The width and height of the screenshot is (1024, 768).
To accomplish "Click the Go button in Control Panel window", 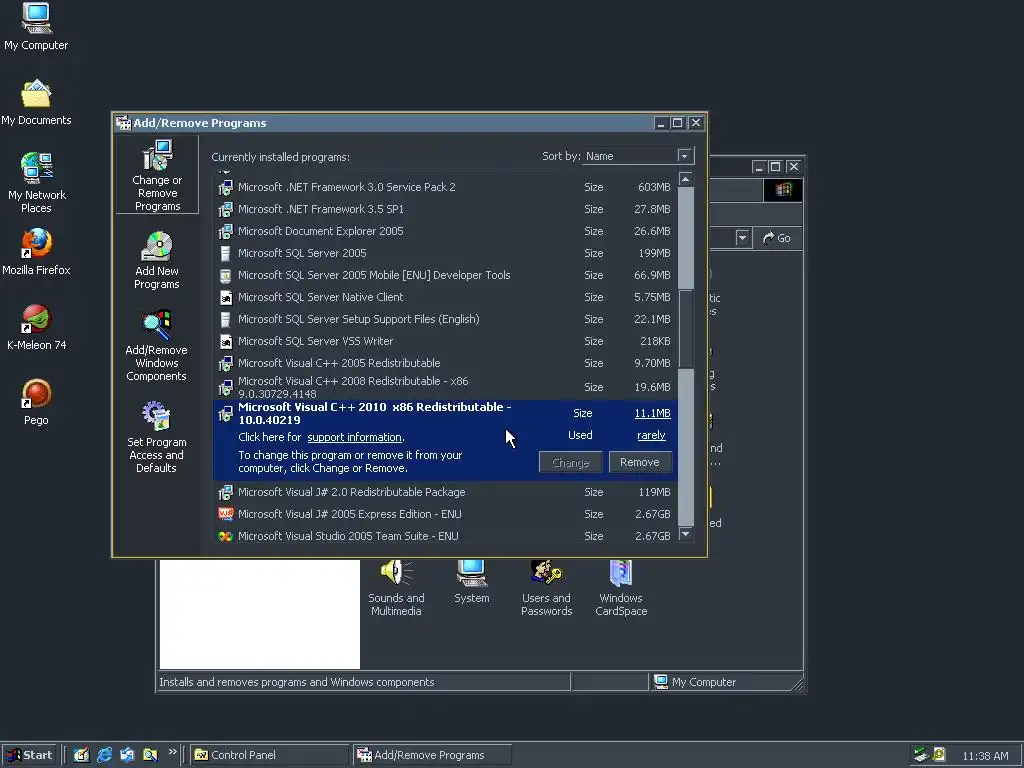I will coord(777,238).
